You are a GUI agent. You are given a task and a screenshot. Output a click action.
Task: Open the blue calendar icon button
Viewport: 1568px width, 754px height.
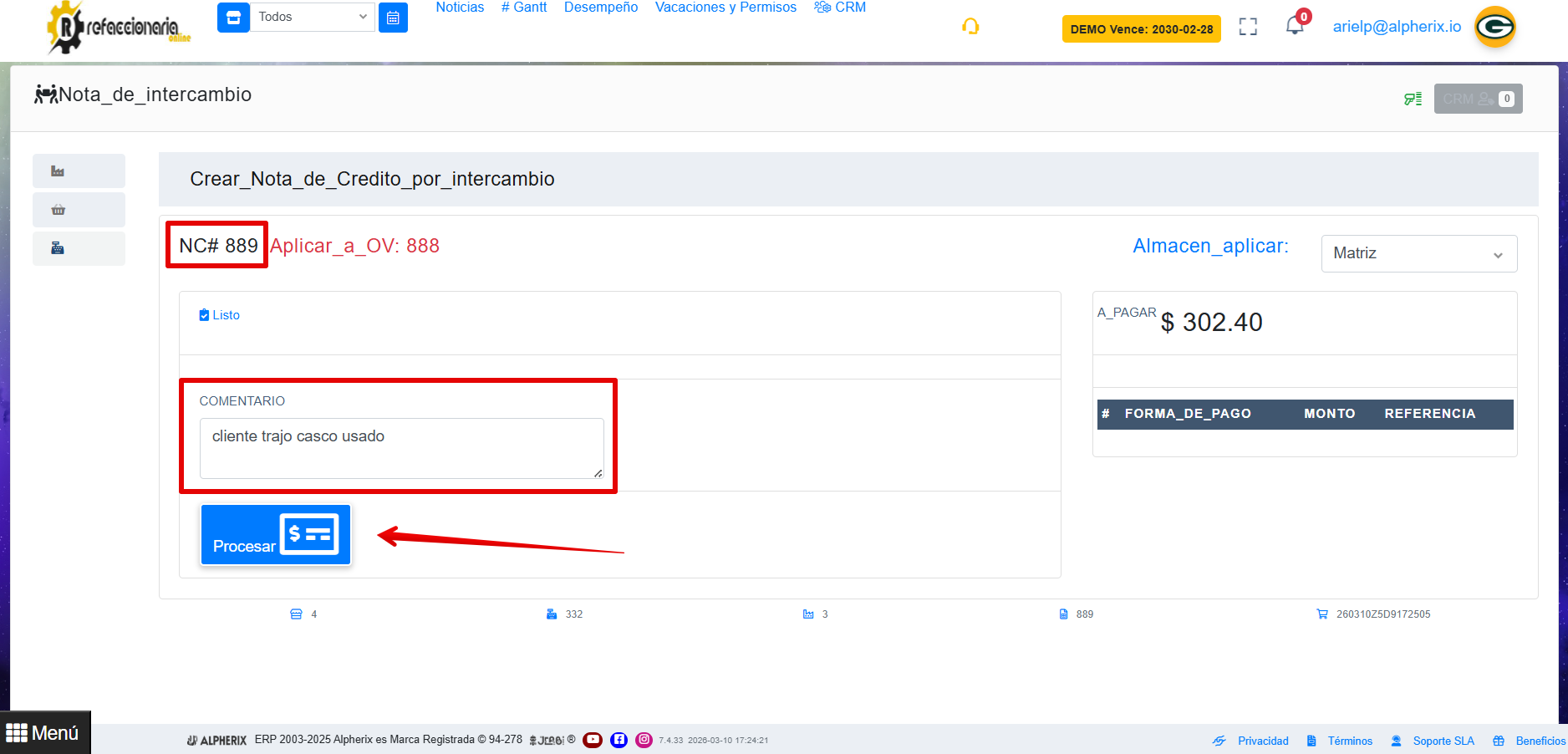pos(393,18)
